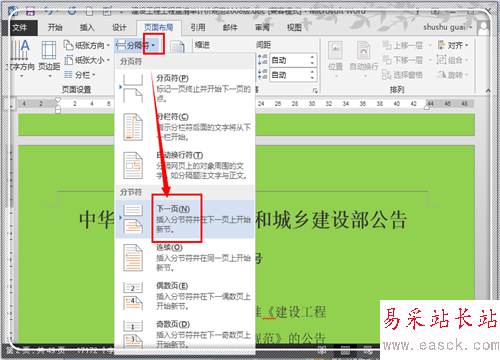Select the 页面布局 (Page Layout) tab
500x360 pixels.
click(159, 28)
